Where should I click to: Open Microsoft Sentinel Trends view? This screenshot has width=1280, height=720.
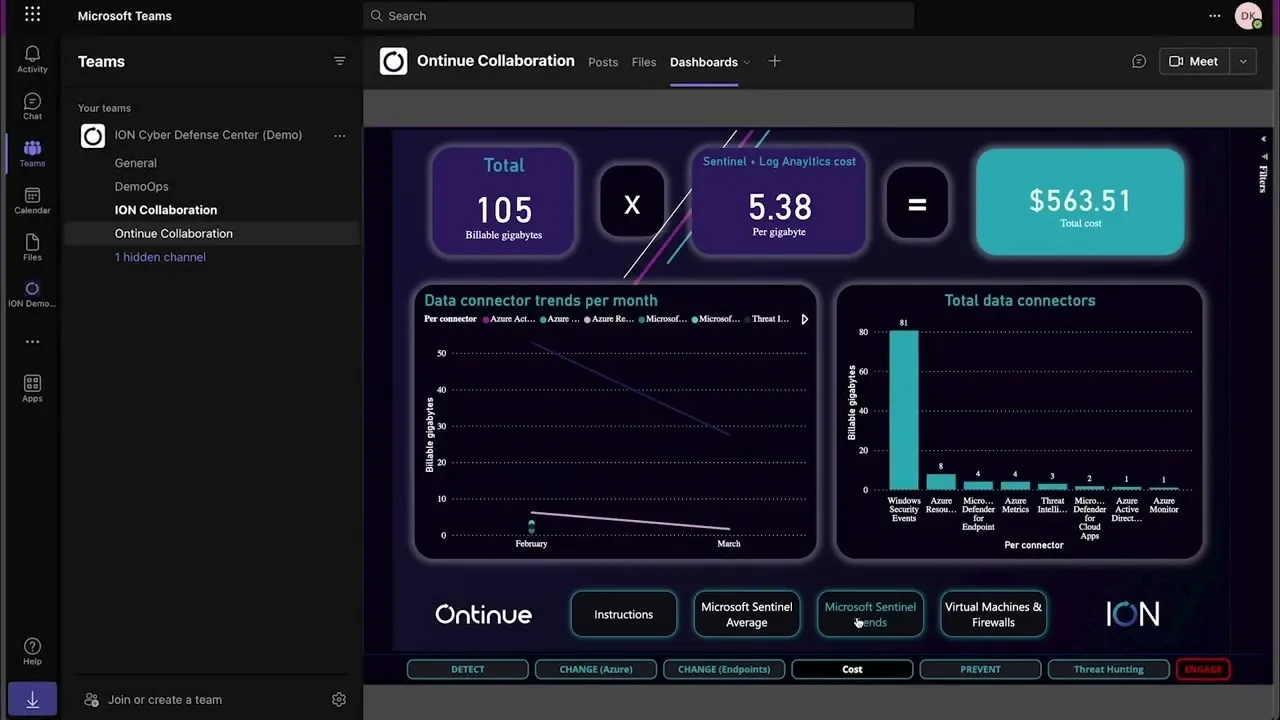coord(870,614)
